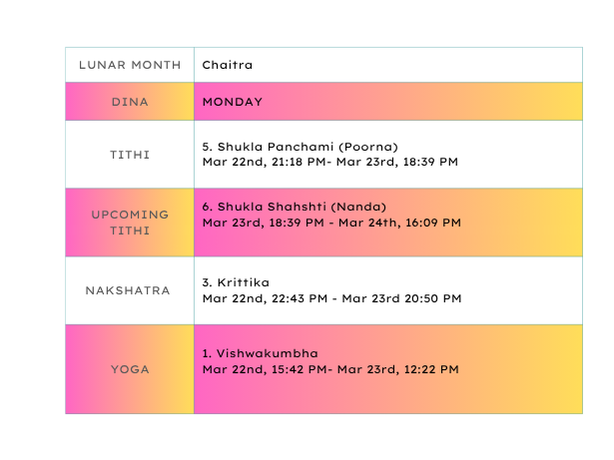The height and width of the screenshot is (460, 614).
Task: Click the "(Nanda)" word in the Upcoming Tithi row
Action: [x=362, y=207]
